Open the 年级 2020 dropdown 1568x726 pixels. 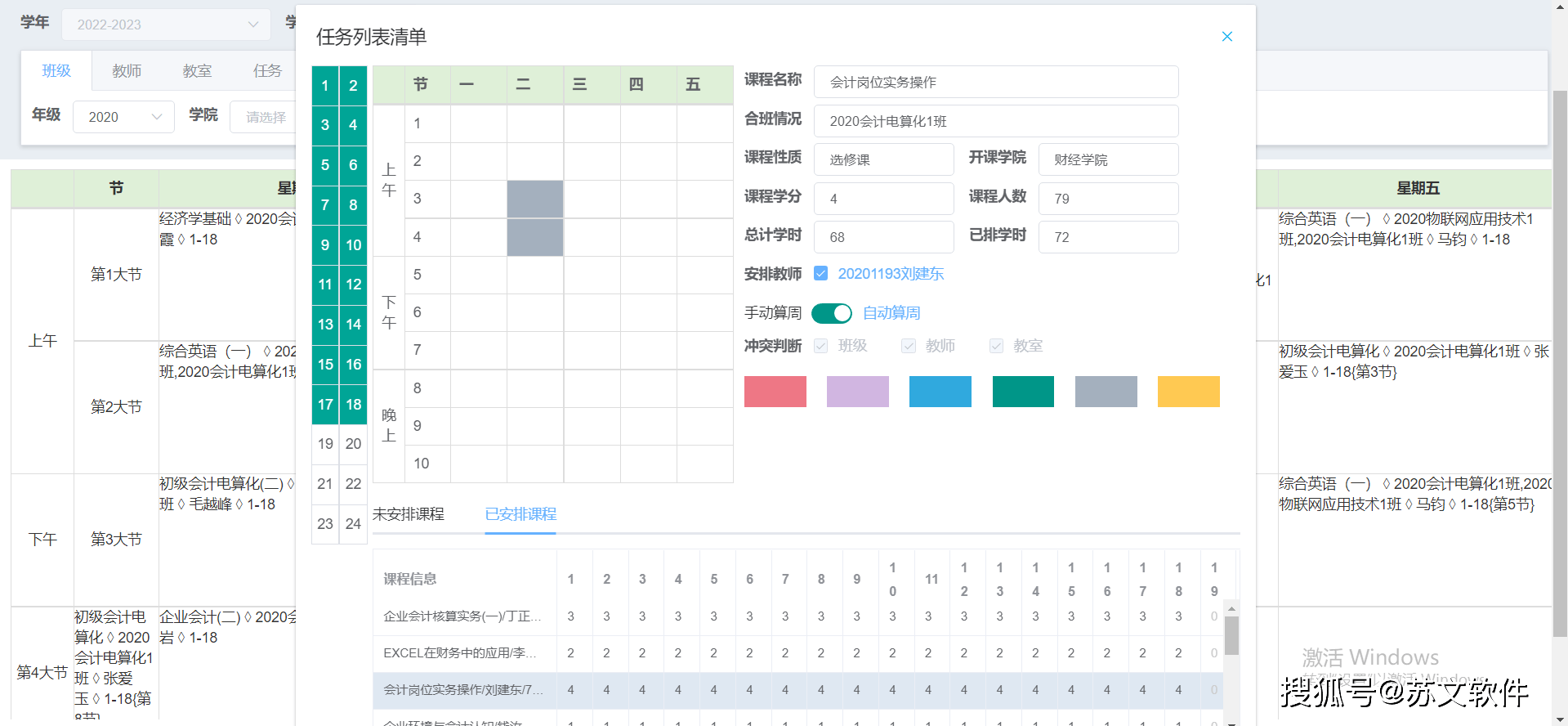(x=123, y=117)
